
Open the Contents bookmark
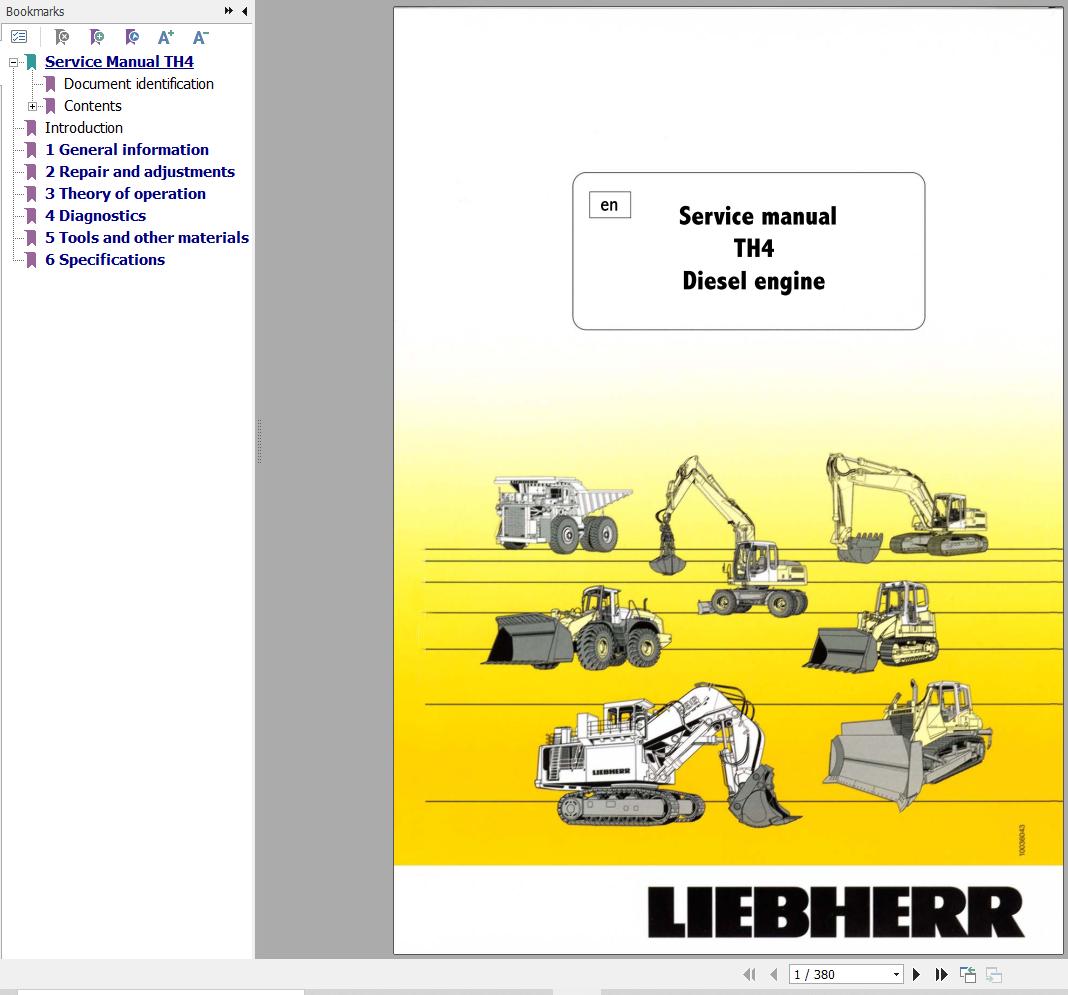click(93, 106)
